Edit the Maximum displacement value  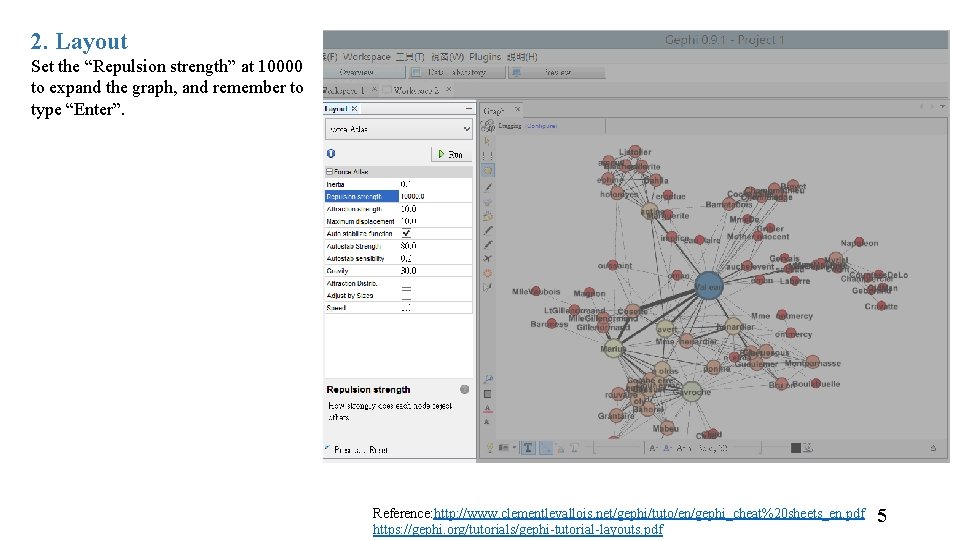pos(435,221)
